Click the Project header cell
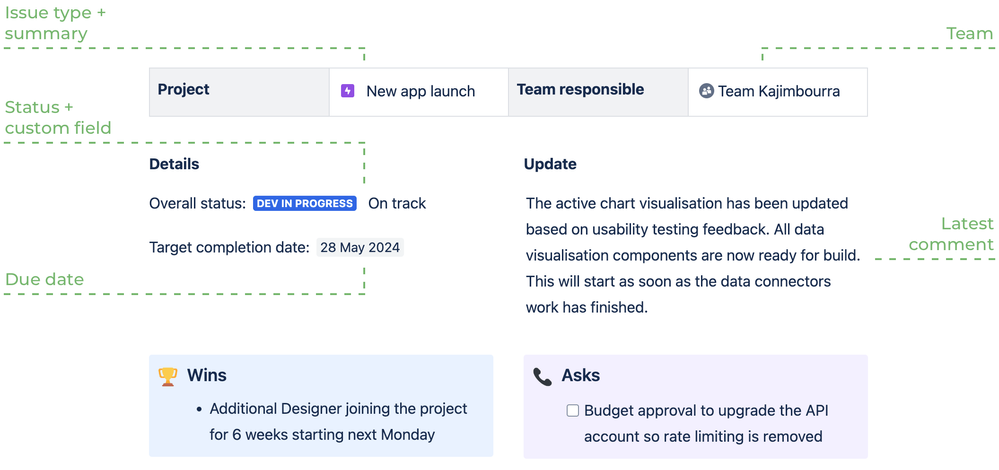The width and height of the screenshot is (999, 470). [x=184, y=90]
